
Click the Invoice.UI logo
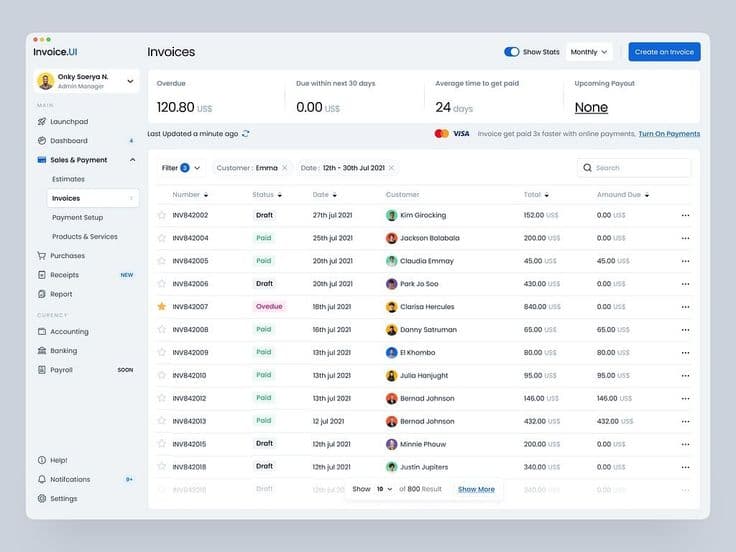[x=55, y=52]
